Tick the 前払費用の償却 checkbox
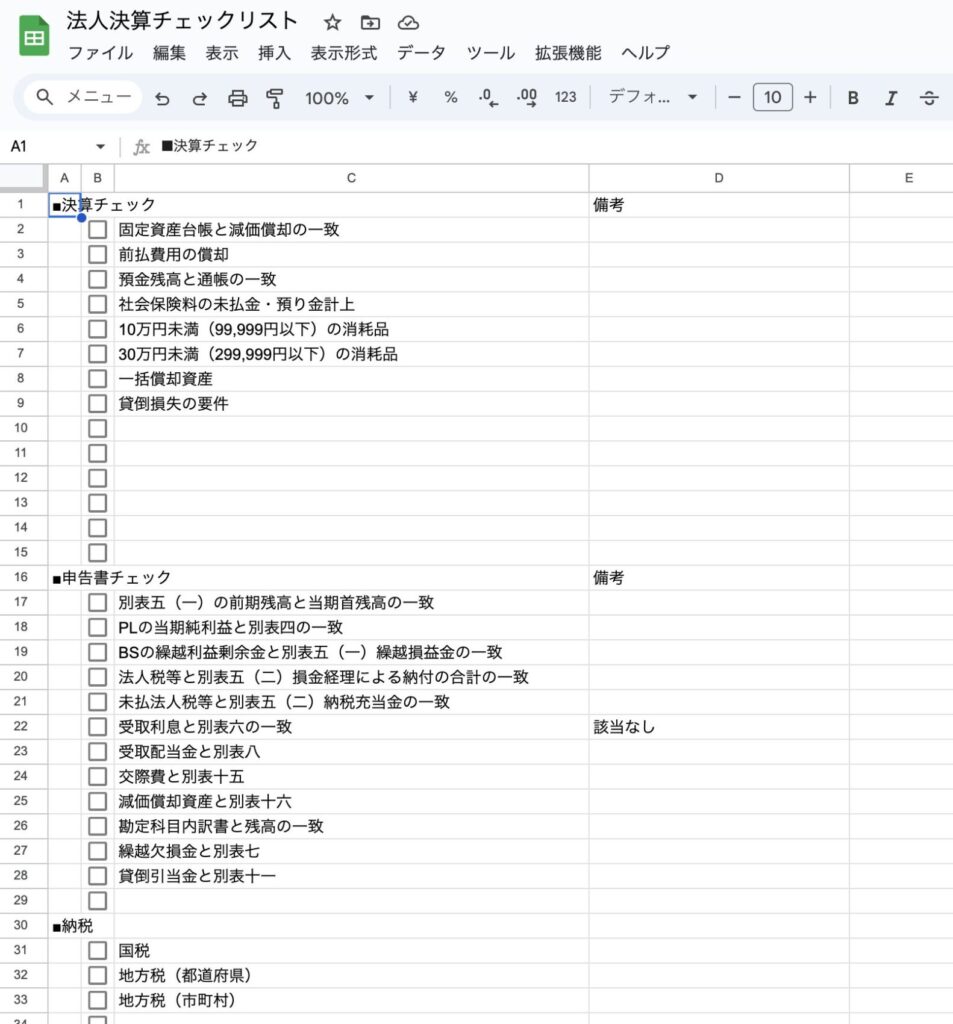The height and width of the screenshot is (1024, 953). [97, 254]
